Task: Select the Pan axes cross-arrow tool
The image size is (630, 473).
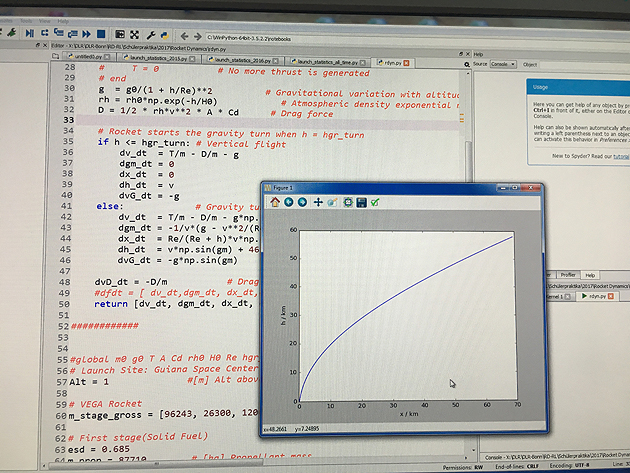Action: [319, 201]
